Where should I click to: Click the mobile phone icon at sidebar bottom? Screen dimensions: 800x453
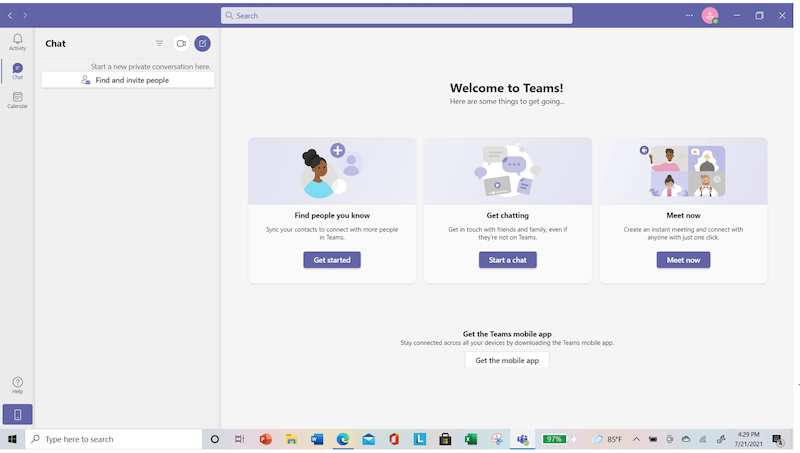coord(17,414)
